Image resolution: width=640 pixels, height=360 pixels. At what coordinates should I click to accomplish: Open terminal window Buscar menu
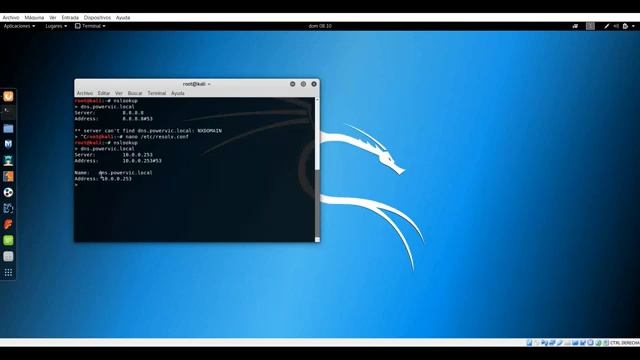135,93
